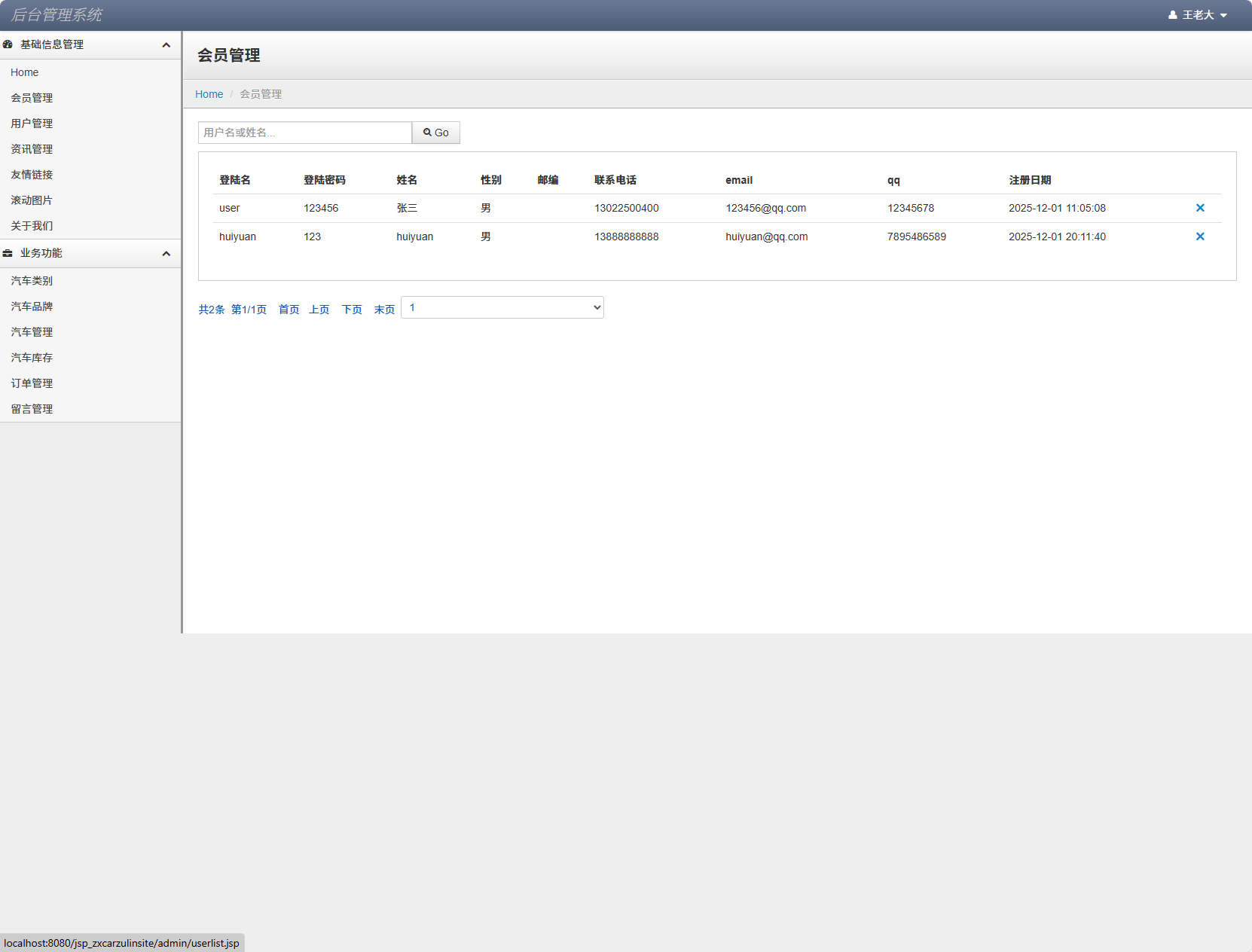Click the user icon next to 王老大

tap(1172, 15)
